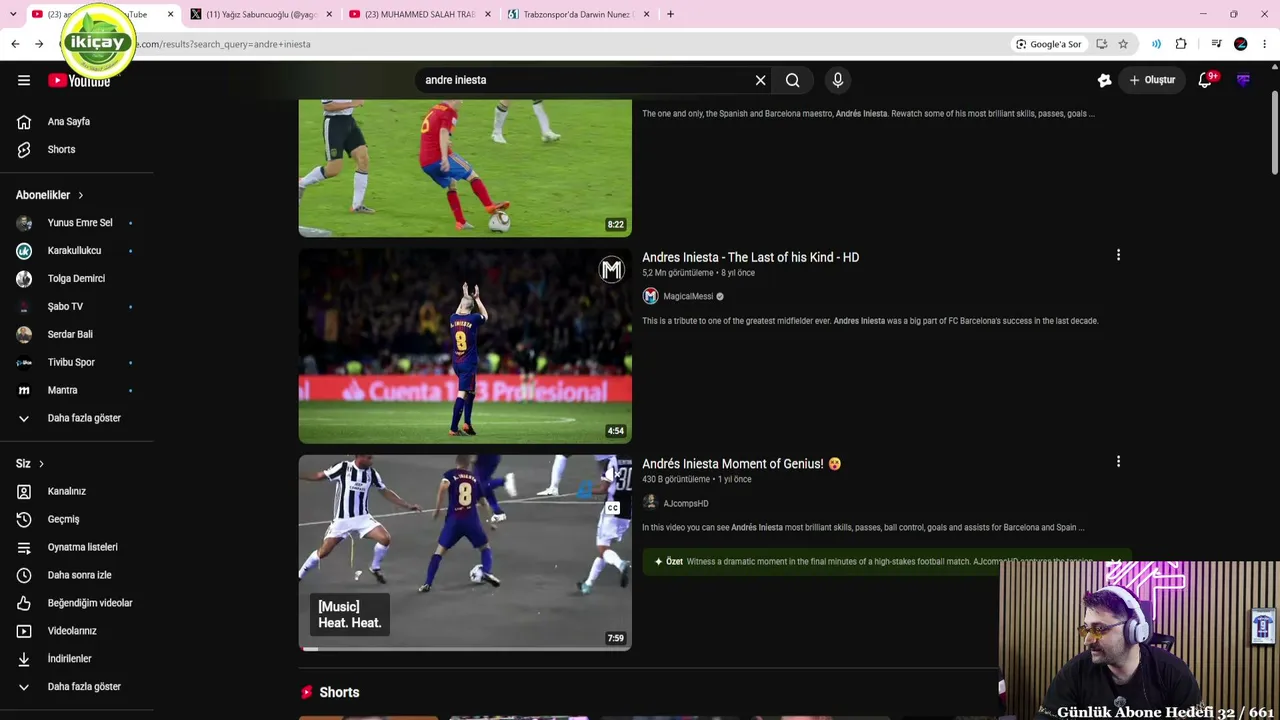This screenshot has width=1280, height=720.
Task: Open the Abonelikler section chevron
Action: (81, 195)
